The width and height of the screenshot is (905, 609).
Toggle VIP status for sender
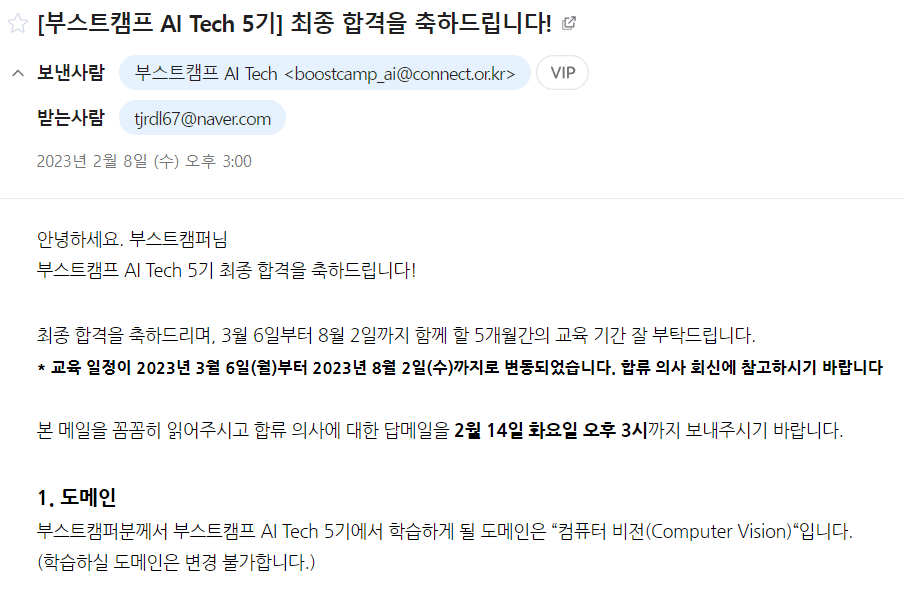(563, 73)
